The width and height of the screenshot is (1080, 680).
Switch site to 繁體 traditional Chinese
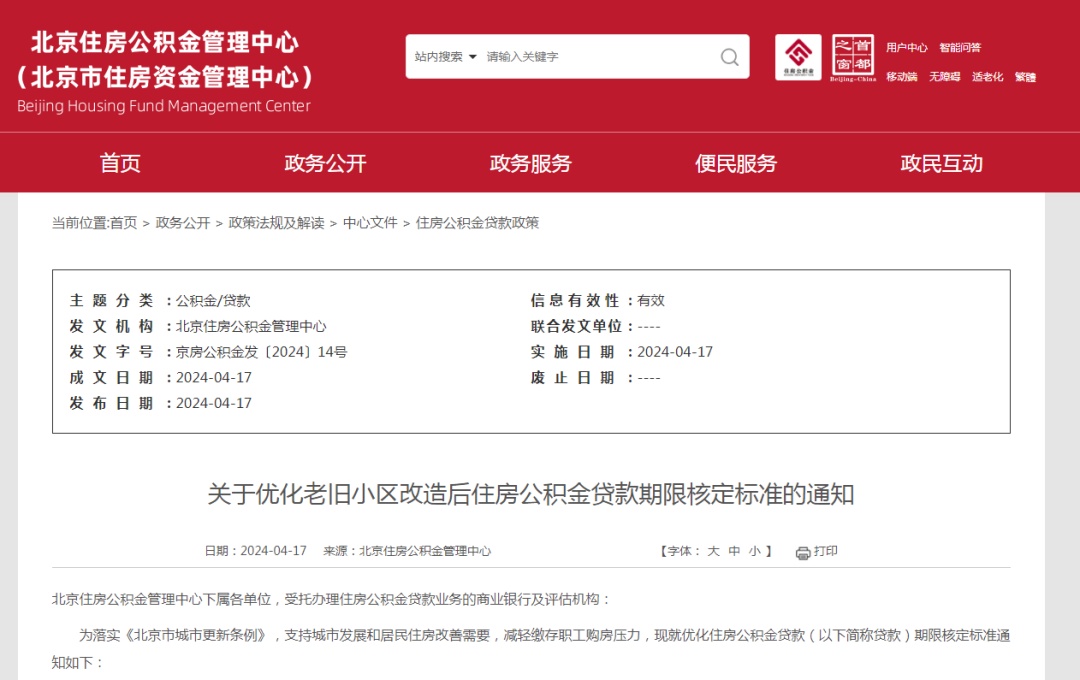1026,77
